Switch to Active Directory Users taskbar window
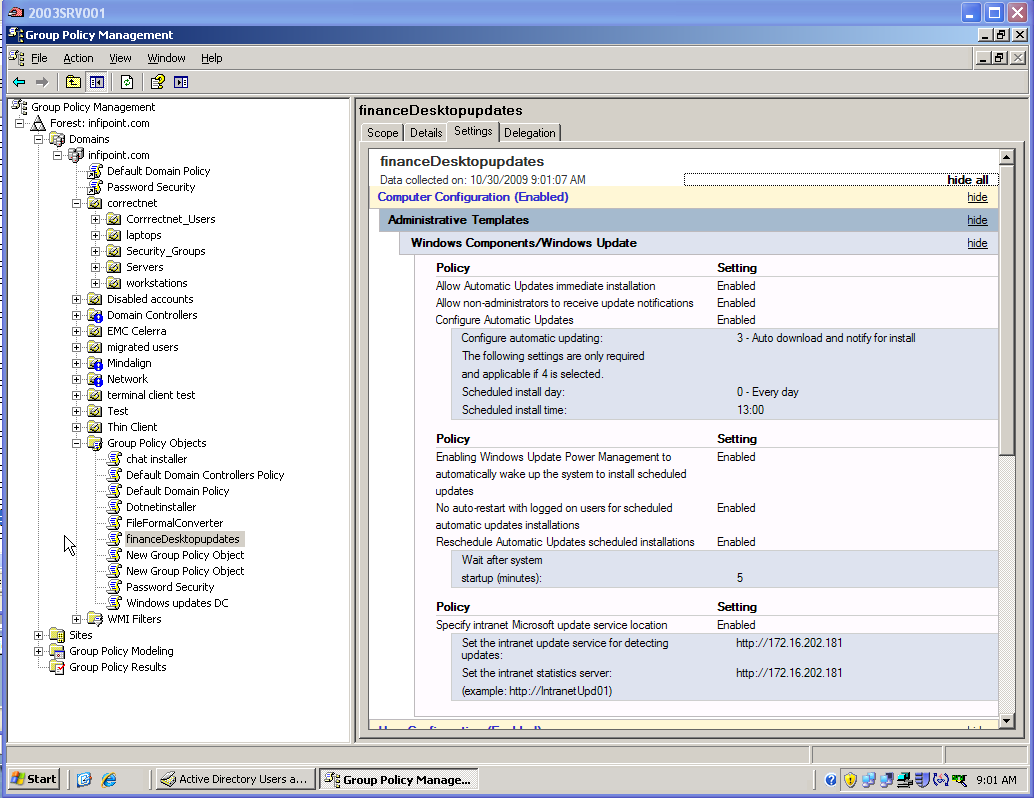 coord(234,778)
